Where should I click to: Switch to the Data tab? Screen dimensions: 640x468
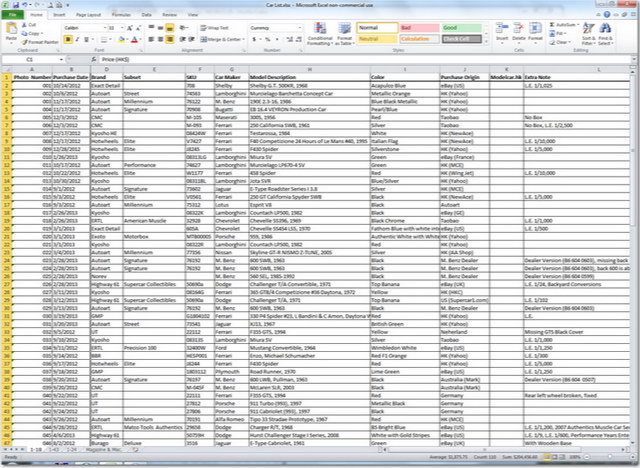tap(147, 15)
